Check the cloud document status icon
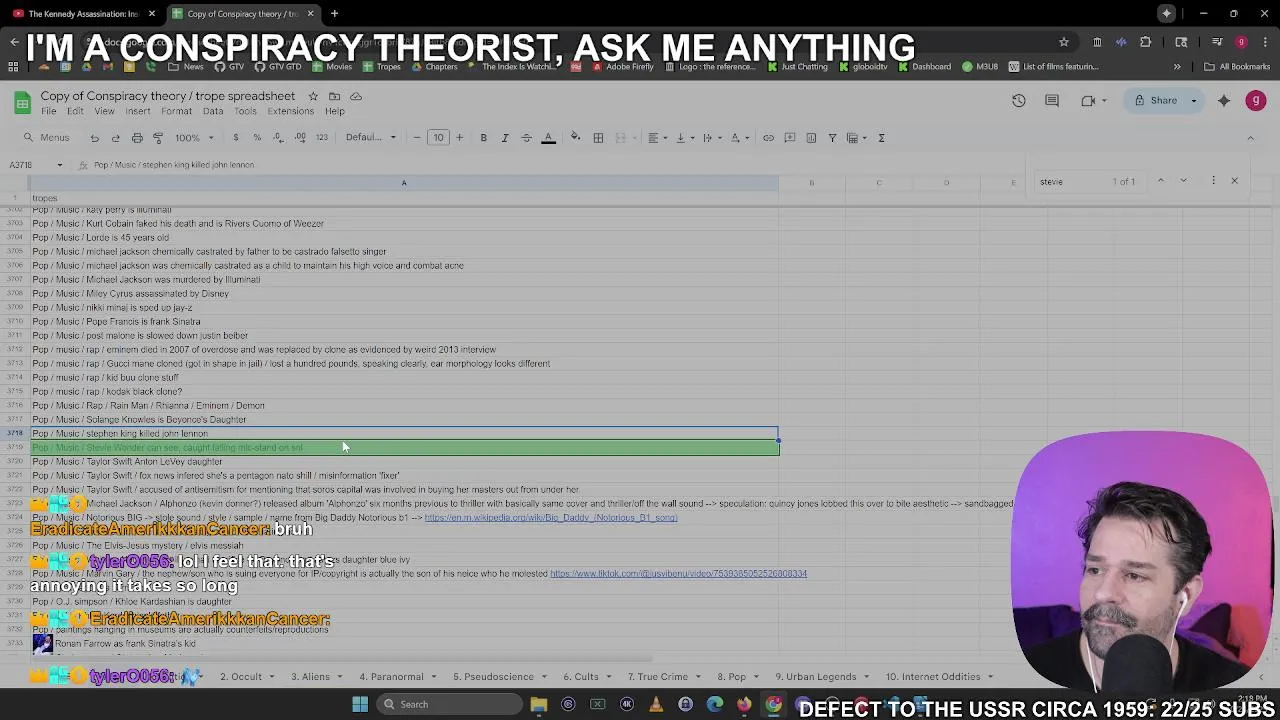This screenshot has width=1280, height=720. [356, 96]
